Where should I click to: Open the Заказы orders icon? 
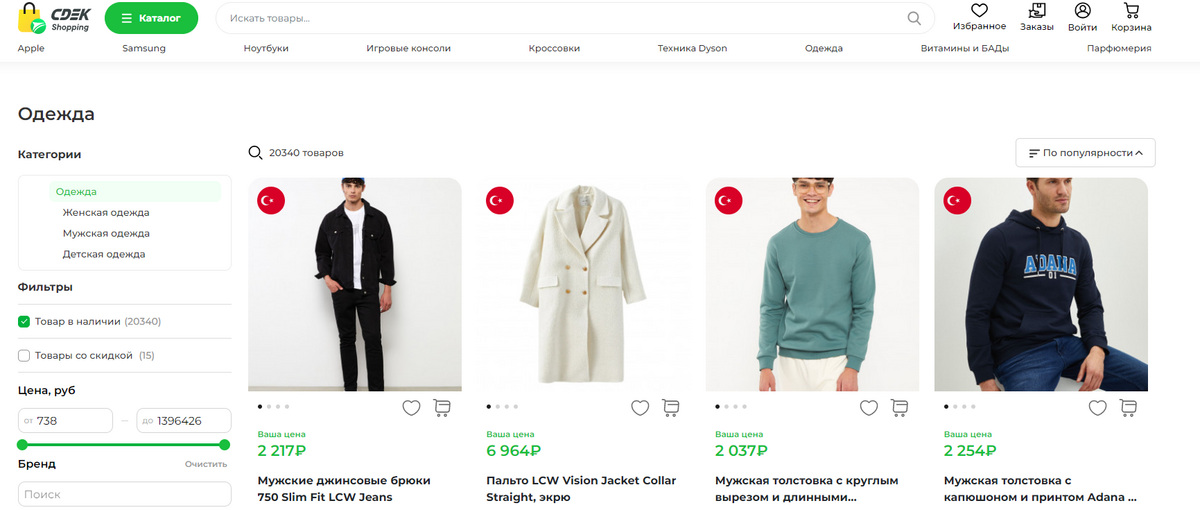click(x=1036, y=11)
